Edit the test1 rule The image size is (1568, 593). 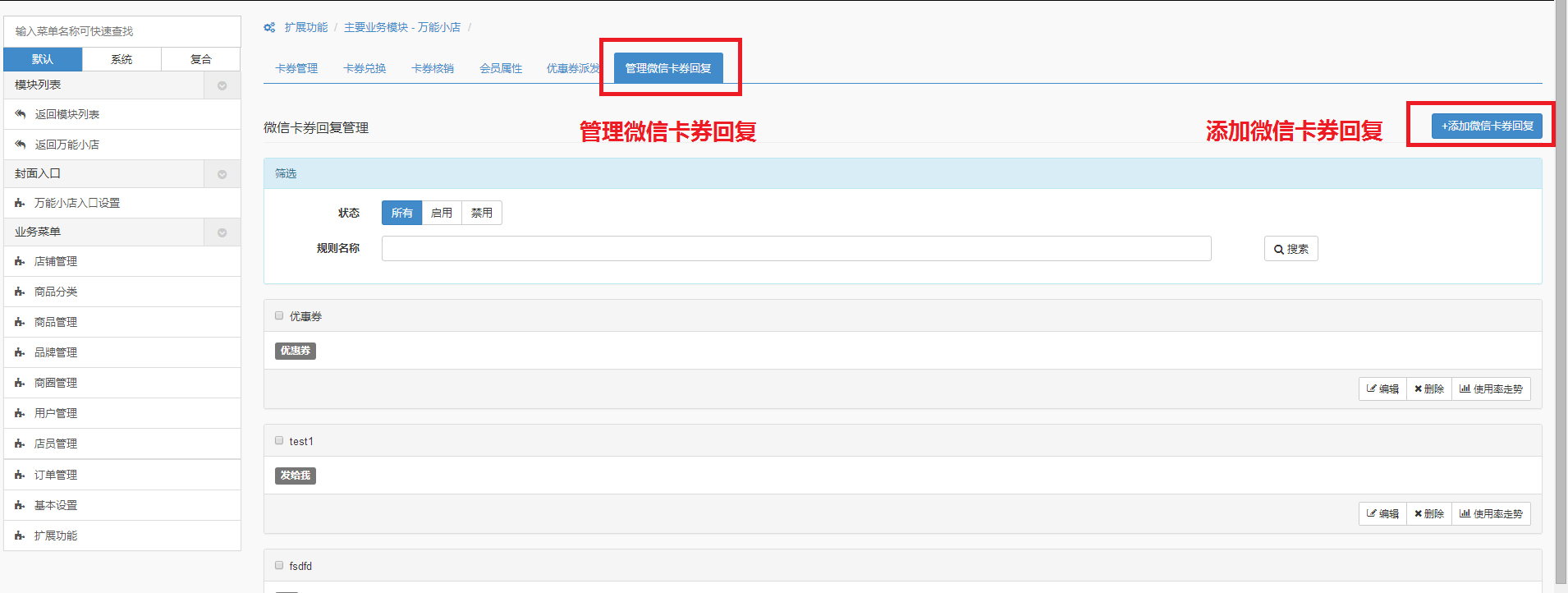pos(1382,514)
